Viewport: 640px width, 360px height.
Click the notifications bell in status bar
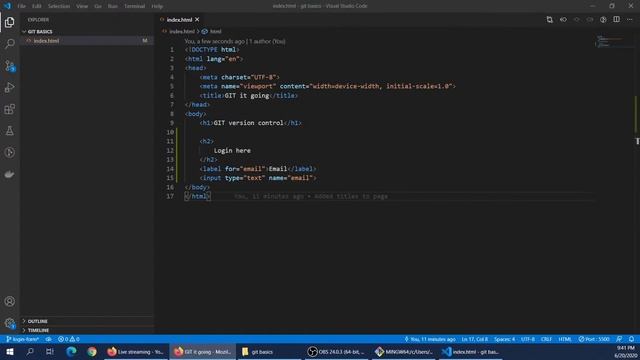point(631,339)
